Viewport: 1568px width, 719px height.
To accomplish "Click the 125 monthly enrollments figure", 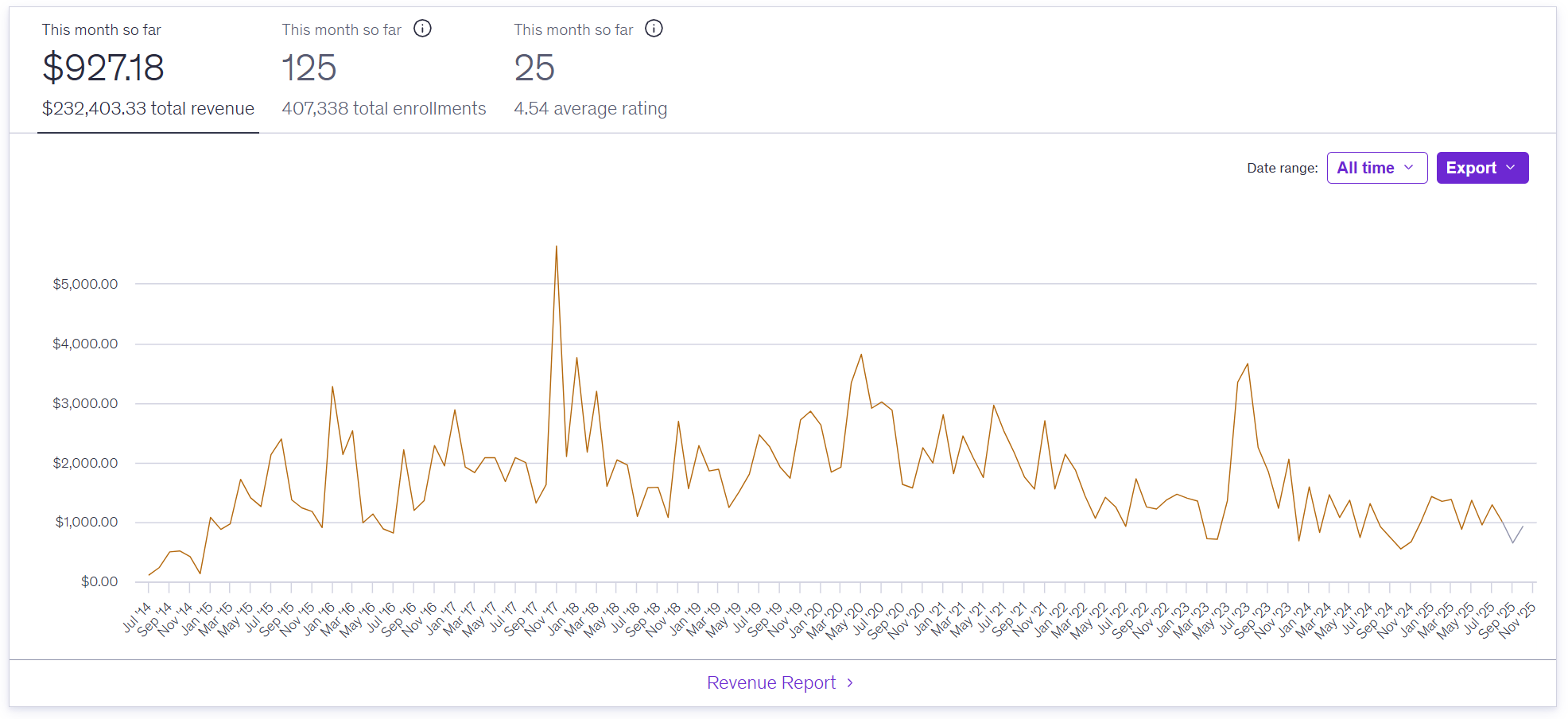I will 309,68.
